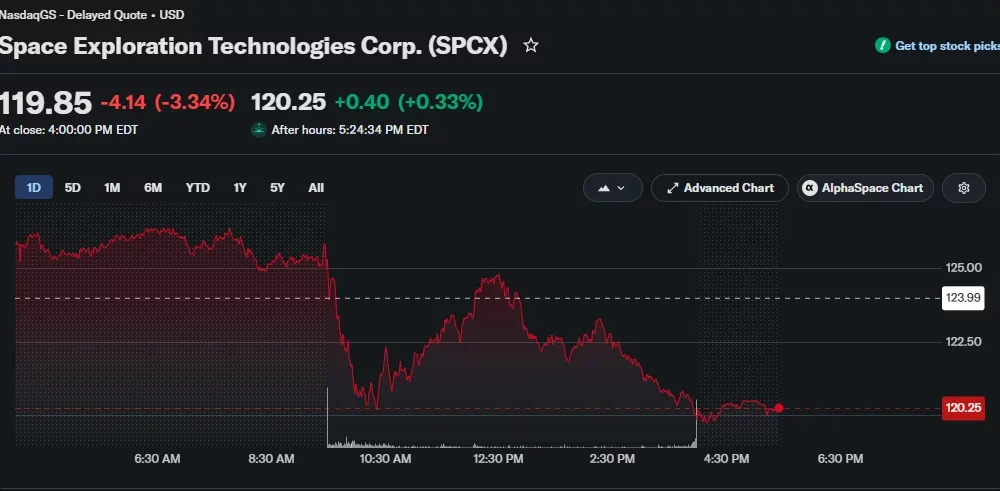Open the AlphaSpace Chart

[x=865, y=188]
